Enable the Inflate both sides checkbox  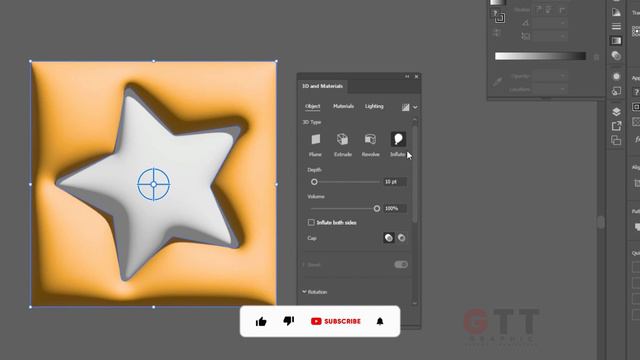[311, 222]
